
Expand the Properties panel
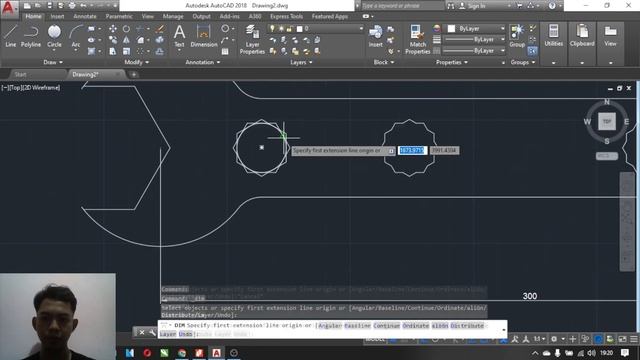tap(452, 62)
